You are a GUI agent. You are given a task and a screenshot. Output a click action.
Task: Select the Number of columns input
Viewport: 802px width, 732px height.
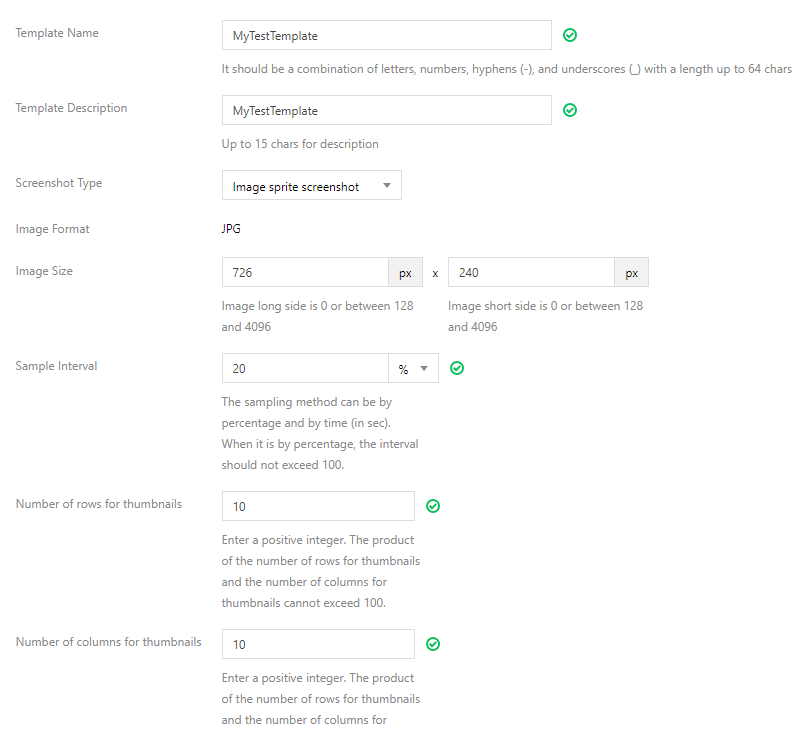[318, 644]
